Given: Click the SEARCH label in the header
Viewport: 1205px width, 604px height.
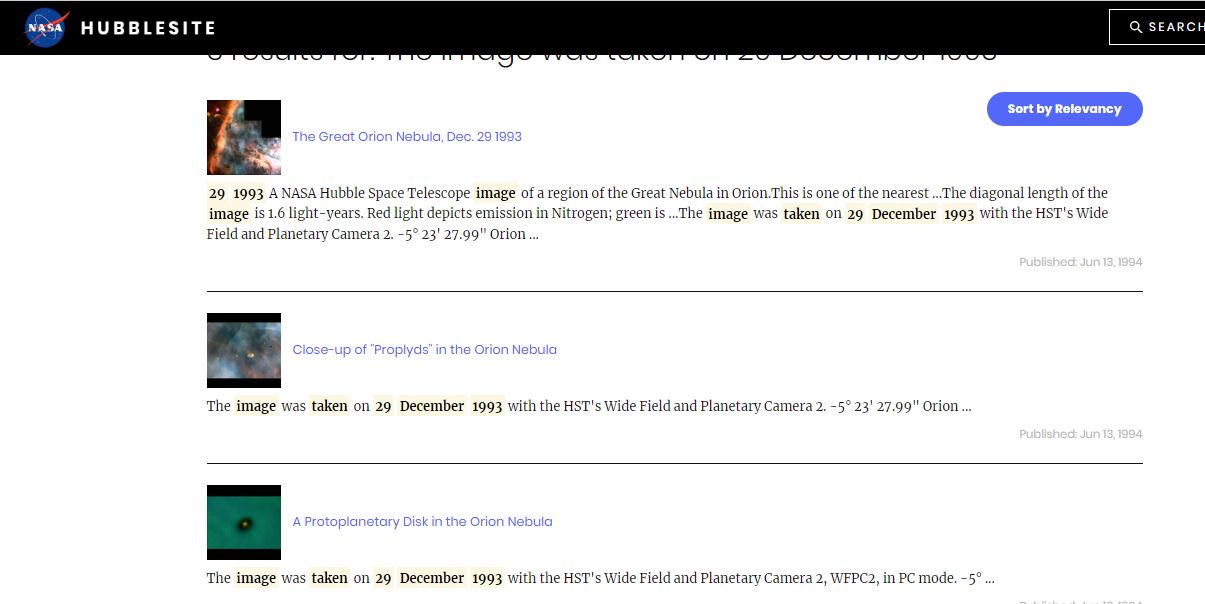Looking at the screenshot, I should click(1175, 27).
